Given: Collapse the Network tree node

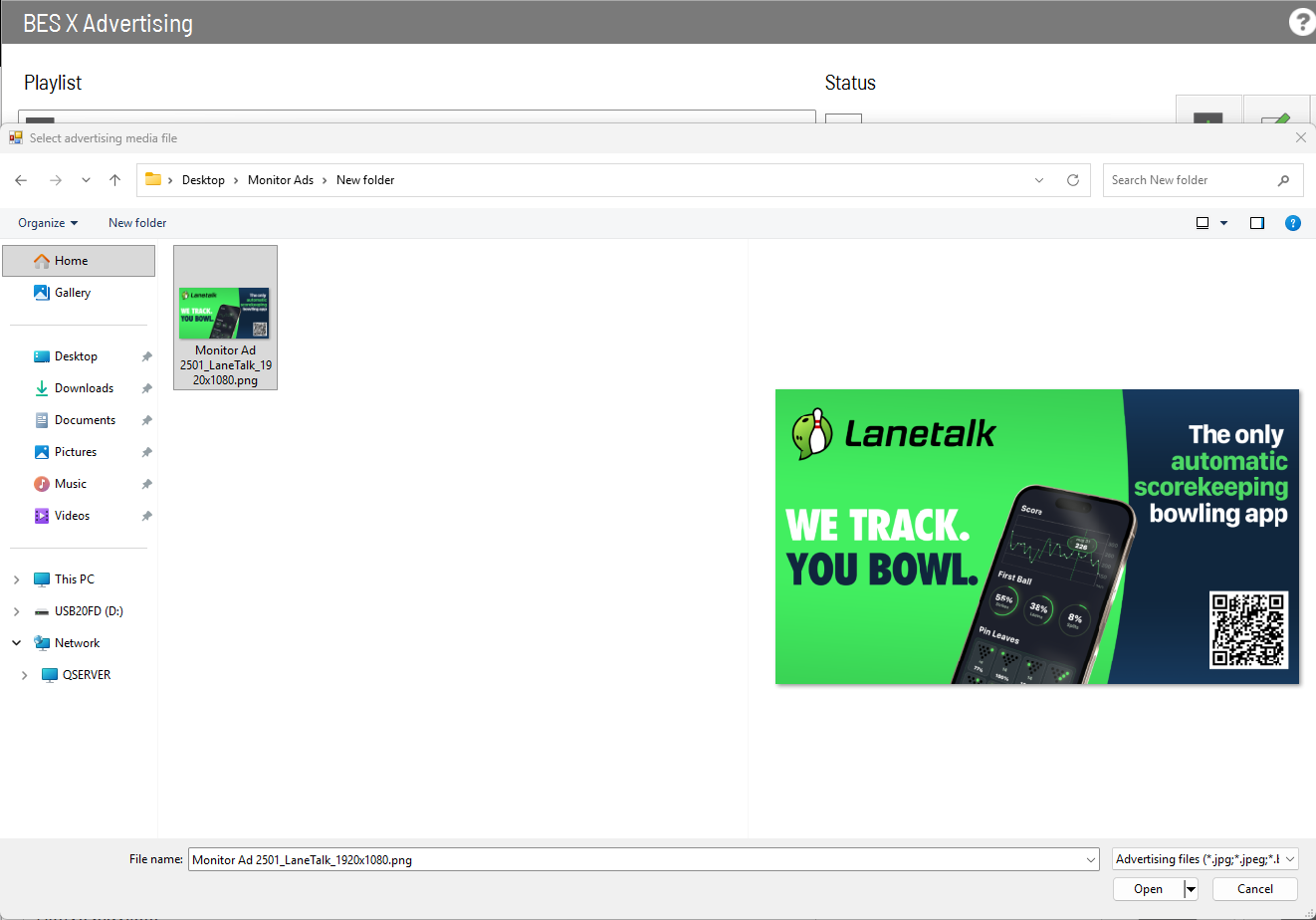Looking at the screenshot, I should click(x=17, y=643).
